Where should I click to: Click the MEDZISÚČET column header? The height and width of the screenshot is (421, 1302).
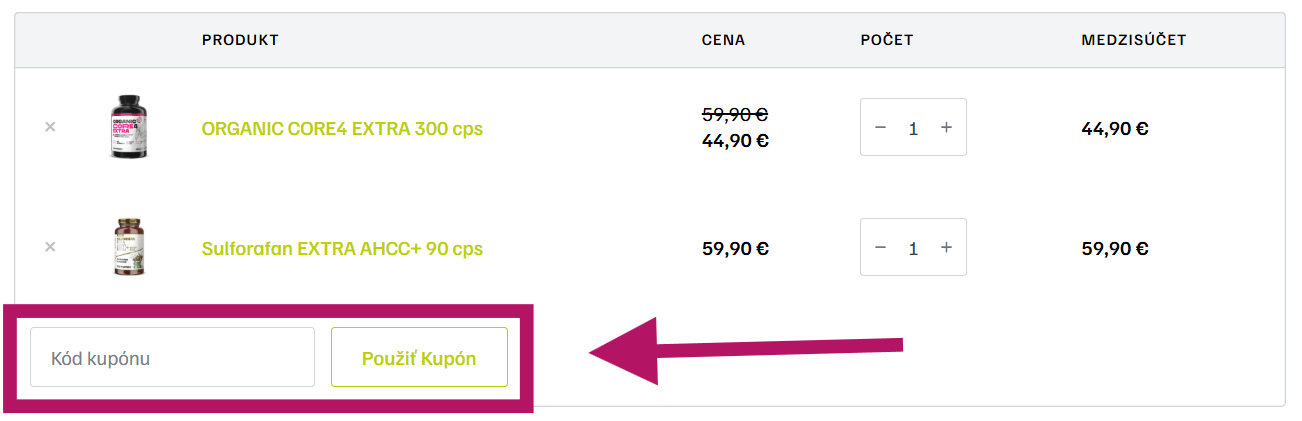click(1133, 40)
